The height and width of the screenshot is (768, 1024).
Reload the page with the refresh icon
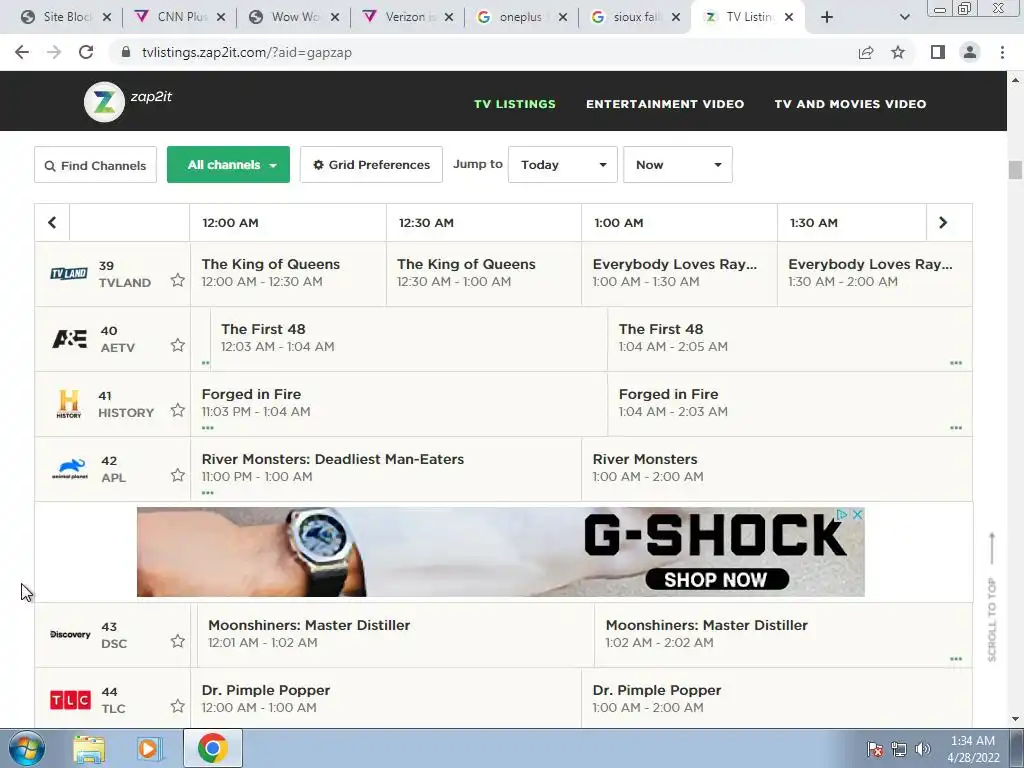click(x=86, y=52)
